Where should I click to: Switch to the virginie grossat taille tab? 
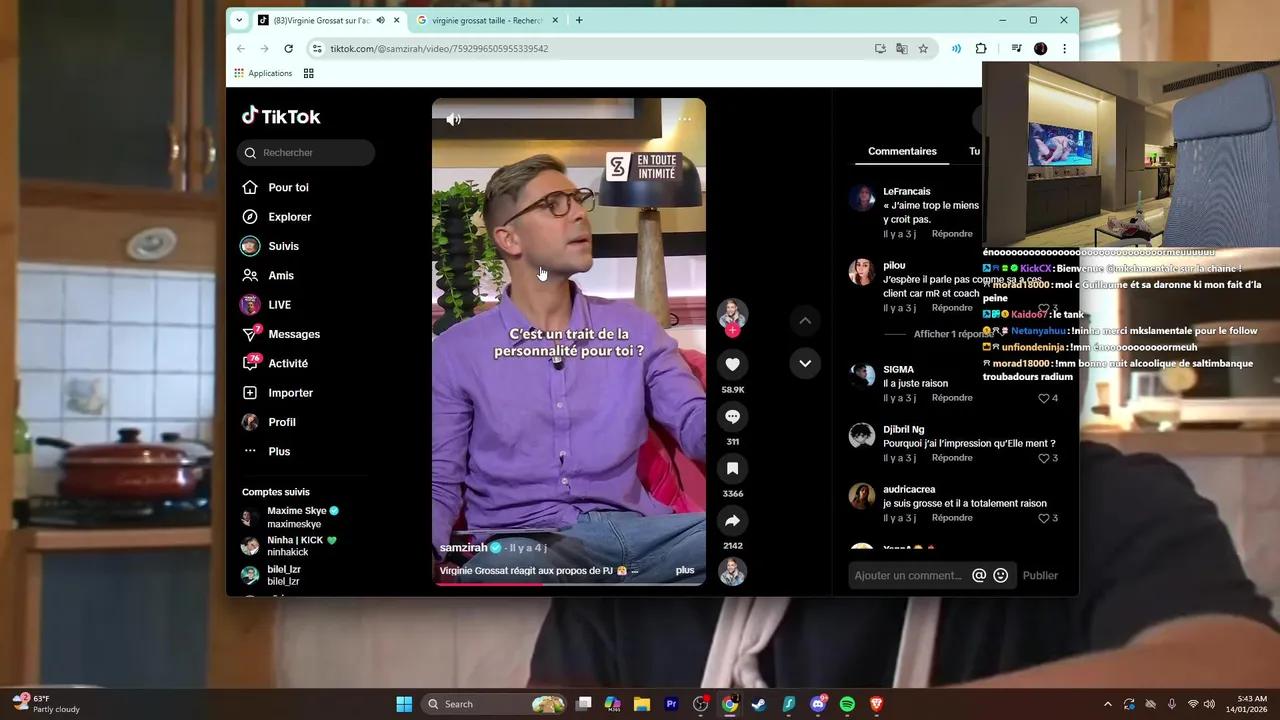tap(487, 20)
